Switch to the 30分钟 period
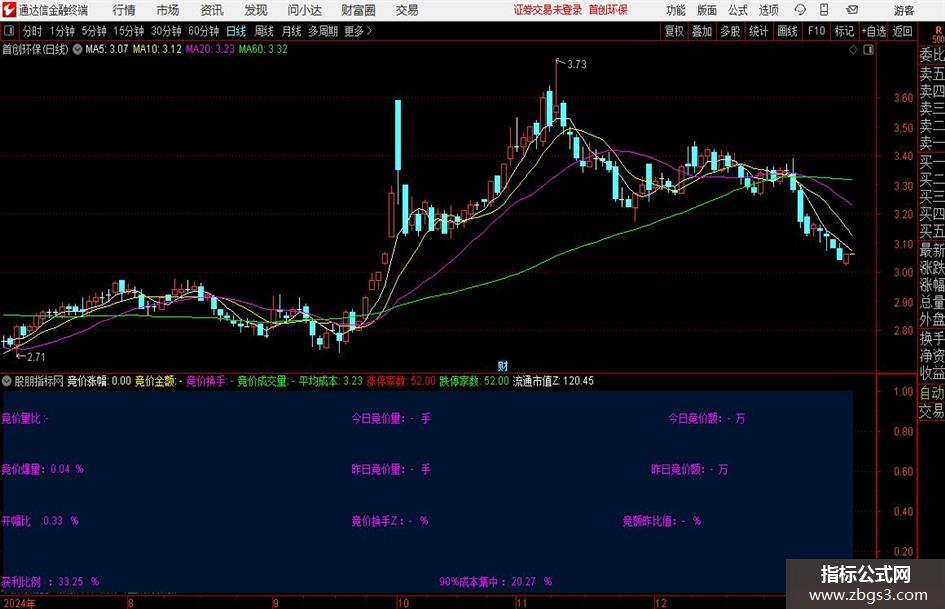Image resolution: width=945 pixels, height=609 pixels. [x=166, y=31]
